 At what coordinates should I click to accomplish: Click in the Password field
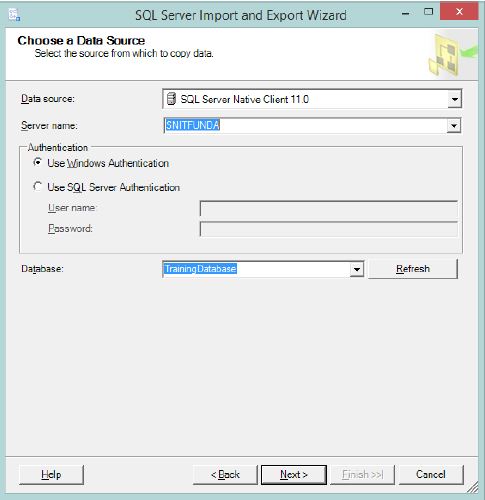pyautogui.click(x=329, y=229)
